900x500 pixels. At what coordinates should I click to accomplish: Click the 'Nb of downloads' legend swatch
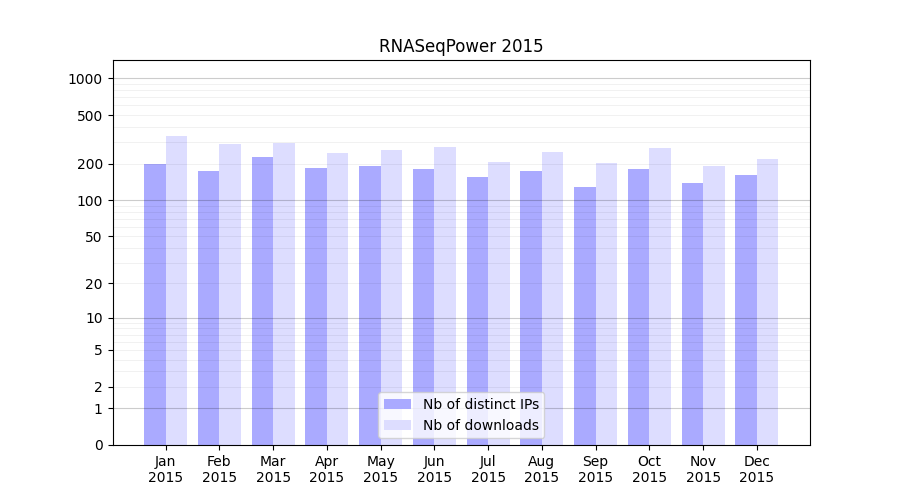397,425
